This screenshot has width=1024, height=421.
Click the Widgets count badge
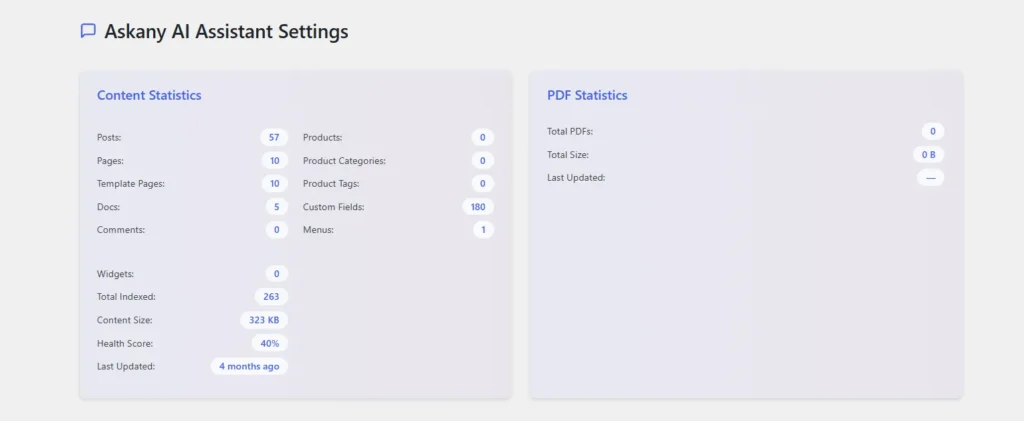[277, 274]
